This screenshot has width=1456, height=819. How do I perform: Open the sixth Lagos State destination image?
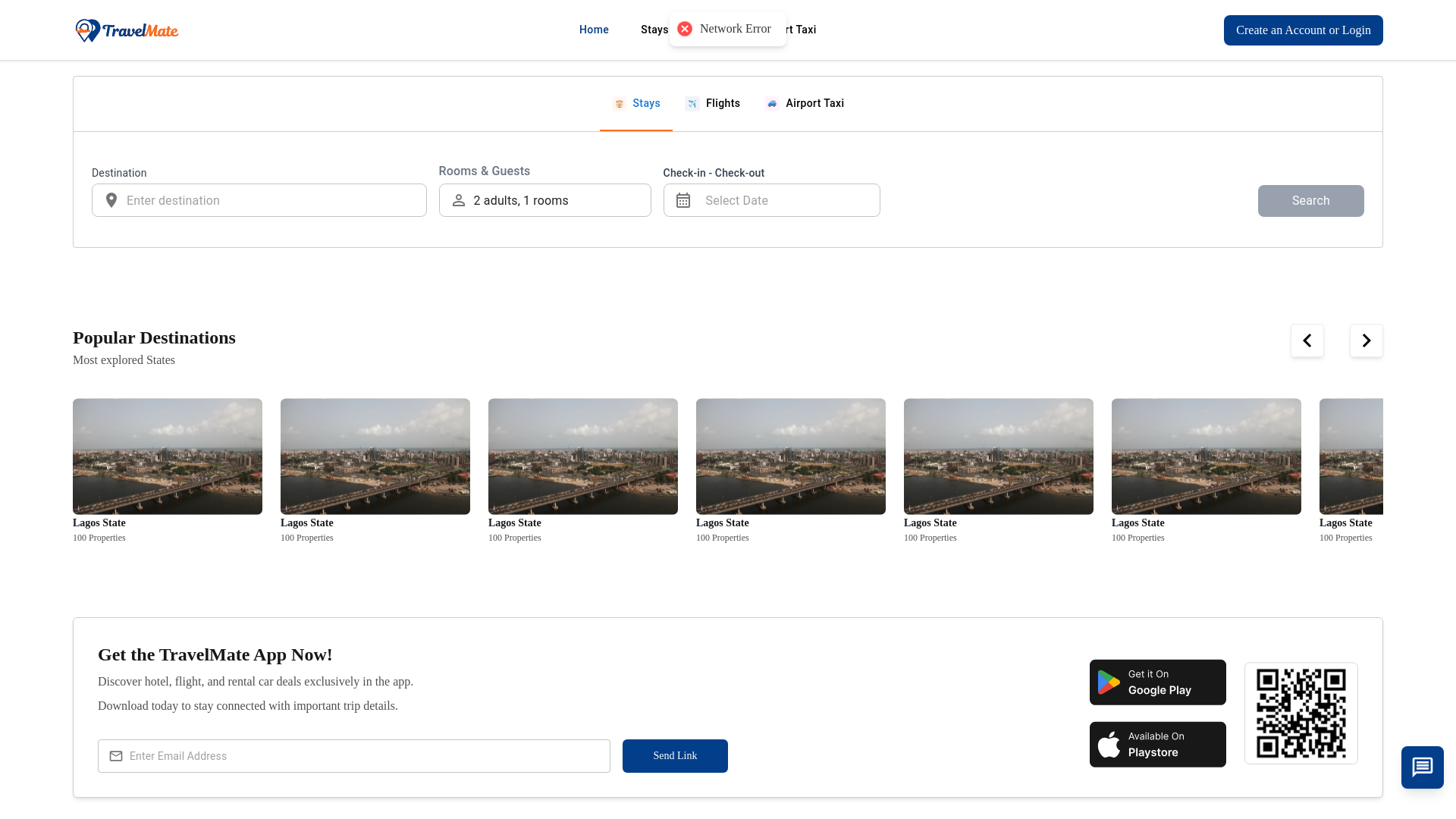tap(1207, 457)
